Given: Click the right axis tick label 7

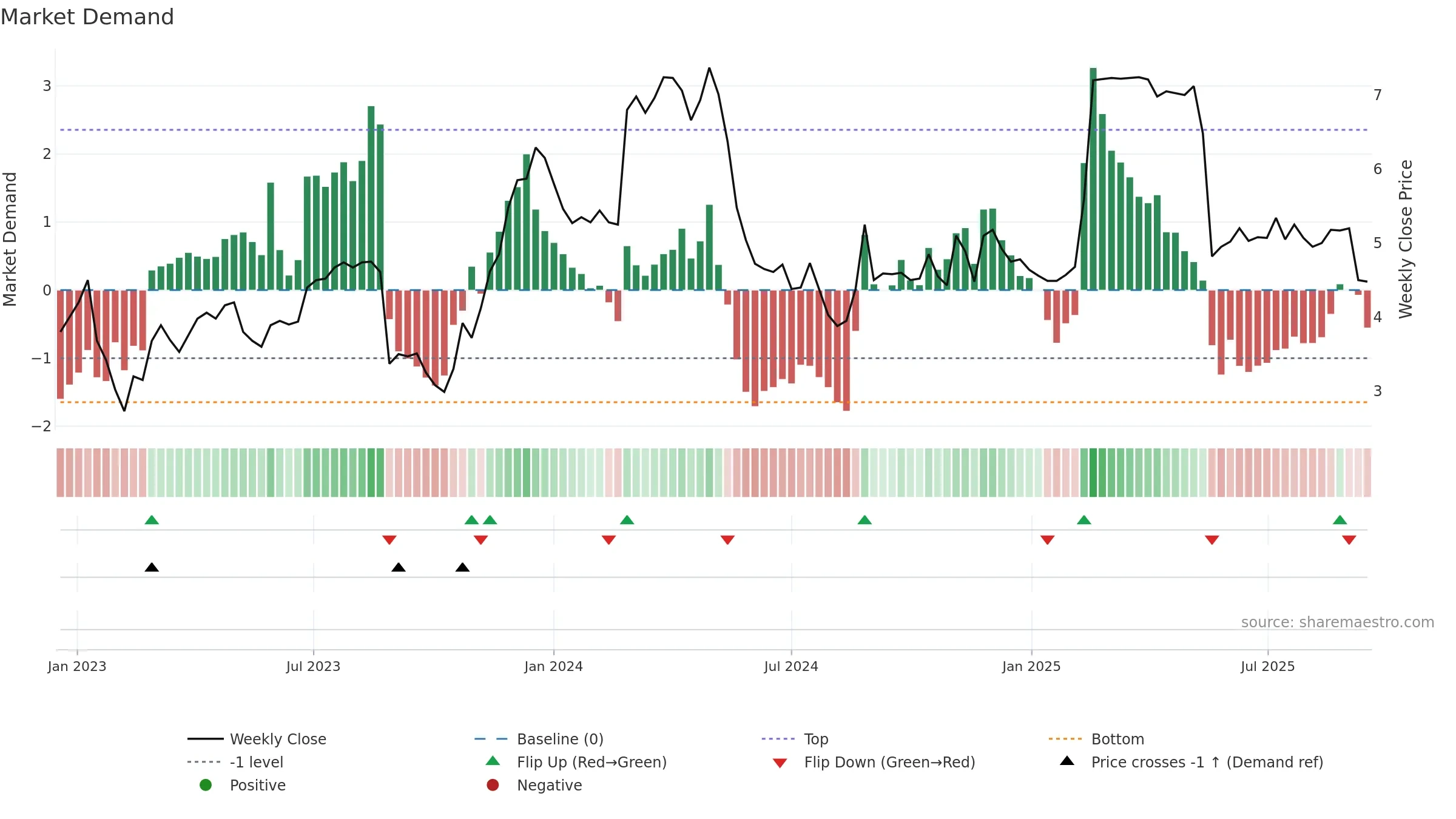Looking at the screenshot, I should coord(1378,95).
